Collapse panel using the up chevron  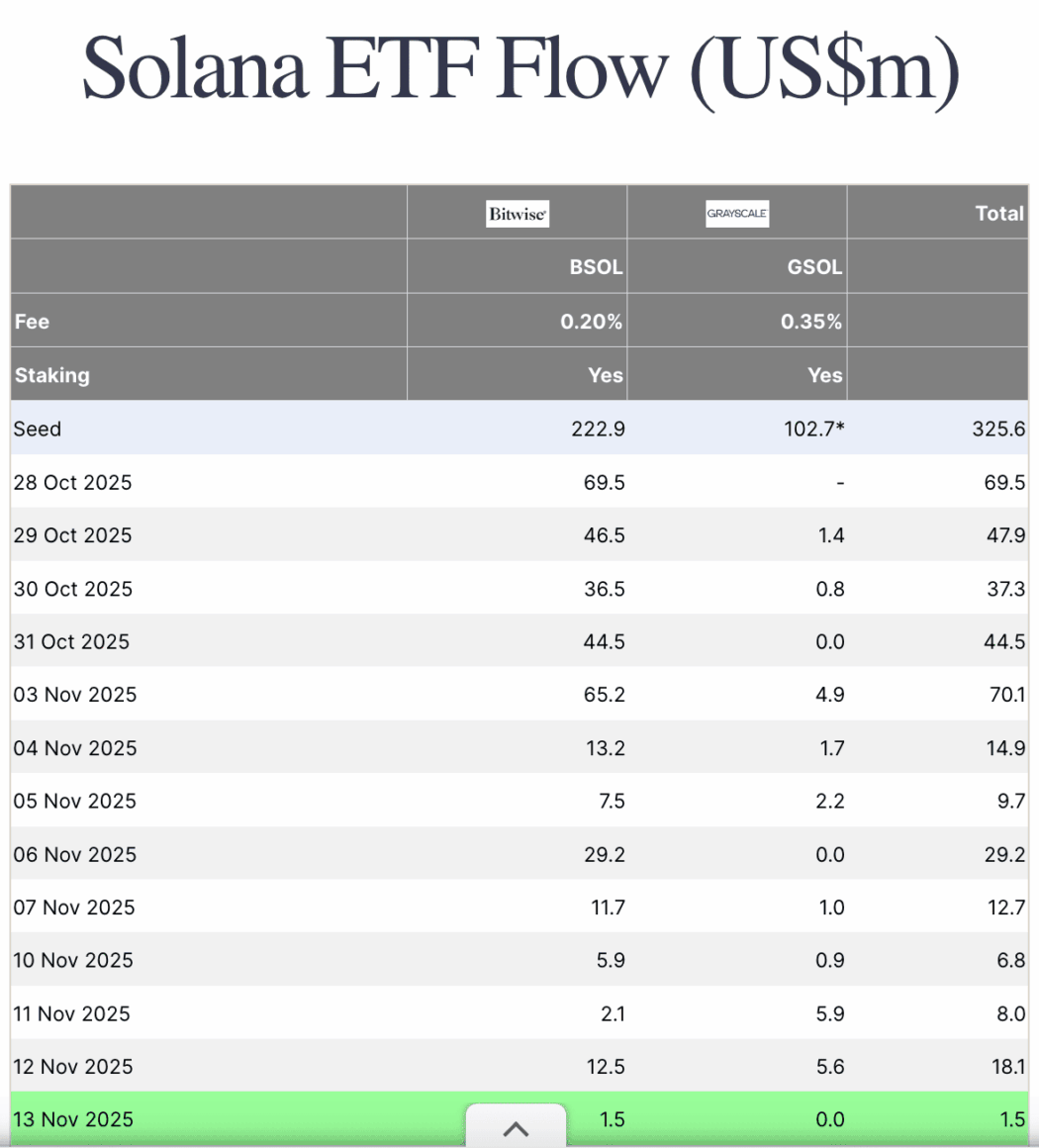pos(516,1128)
